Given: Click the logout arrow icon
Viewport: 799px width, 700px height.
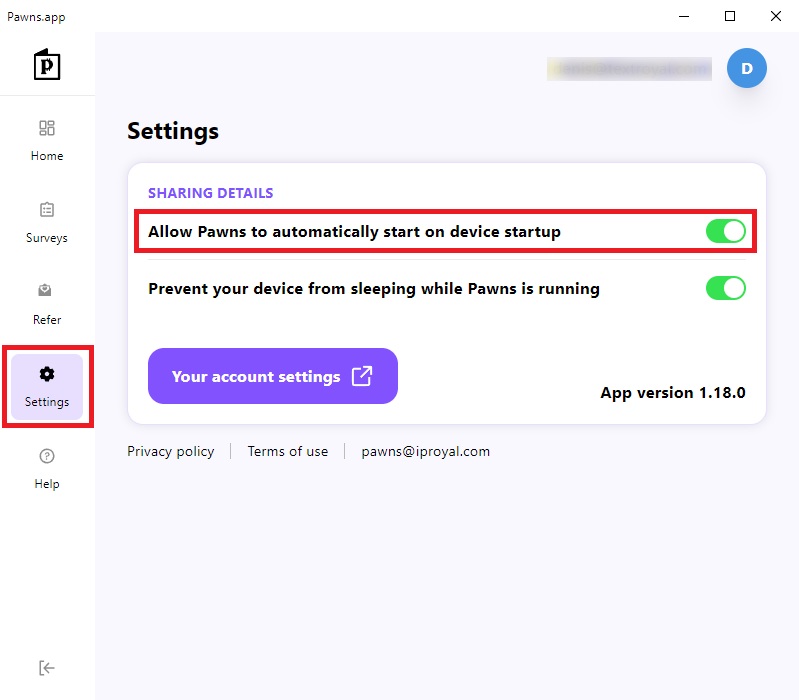Looking at the screenshot, I should pos(46,668).
